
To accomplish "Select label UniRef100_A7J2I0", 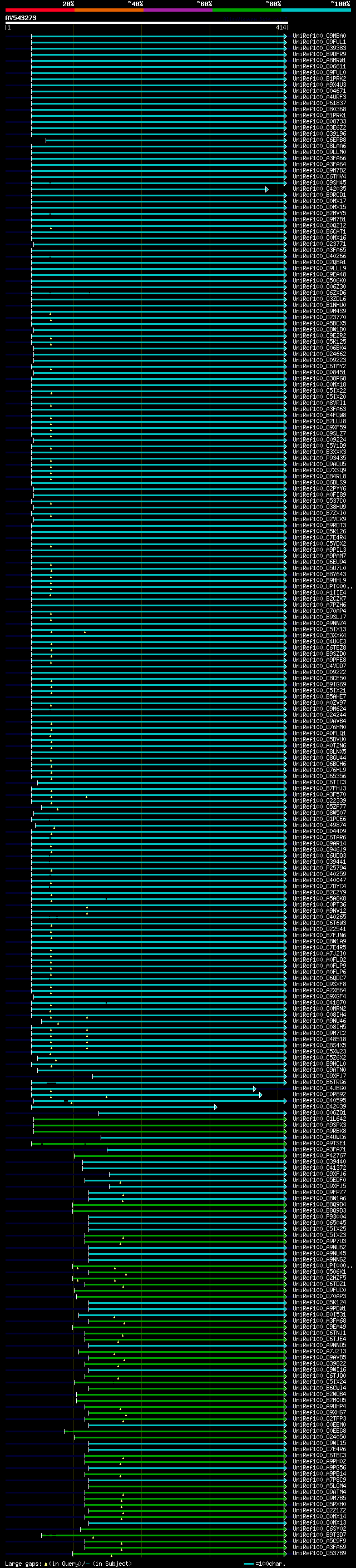I will [319, 954].
